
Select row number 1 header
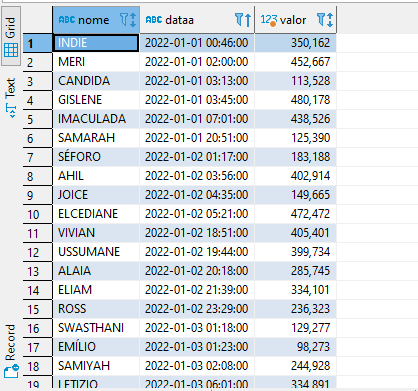37,43
